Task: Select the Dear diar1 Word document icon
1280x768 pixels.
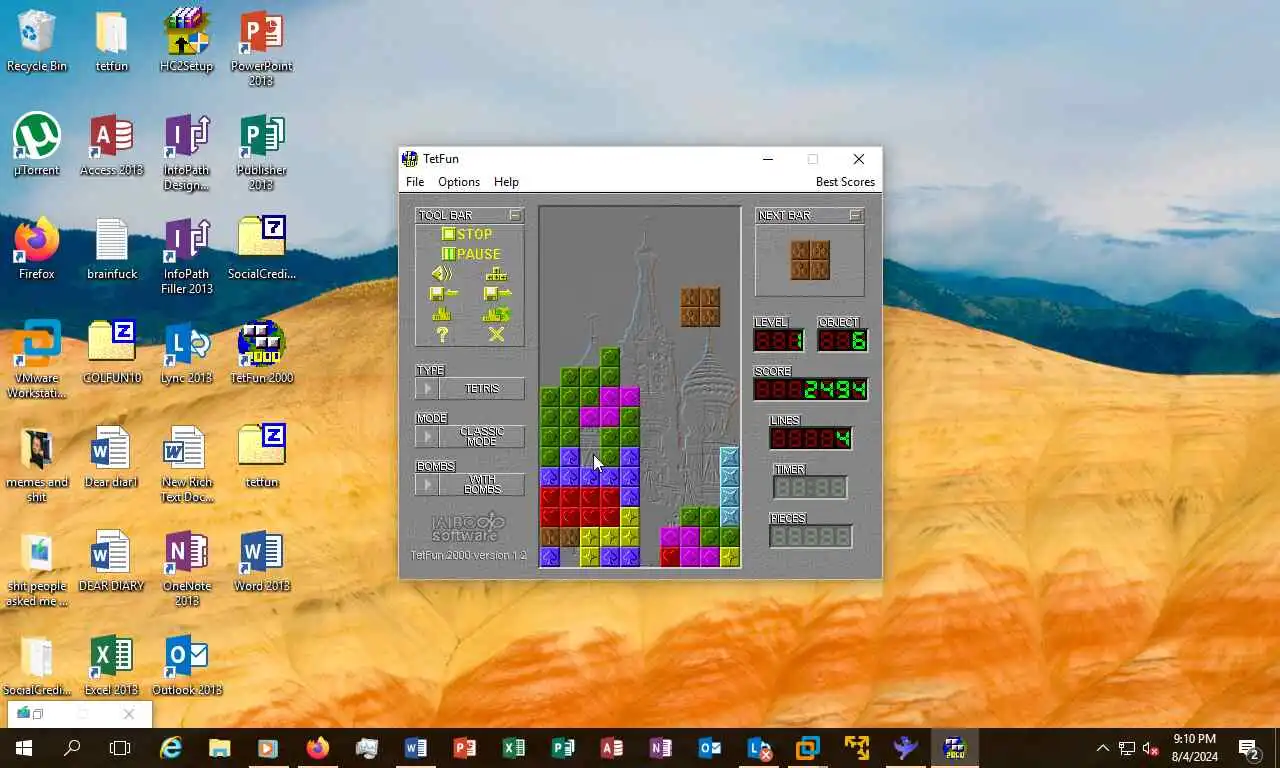Action: point(112,458)
